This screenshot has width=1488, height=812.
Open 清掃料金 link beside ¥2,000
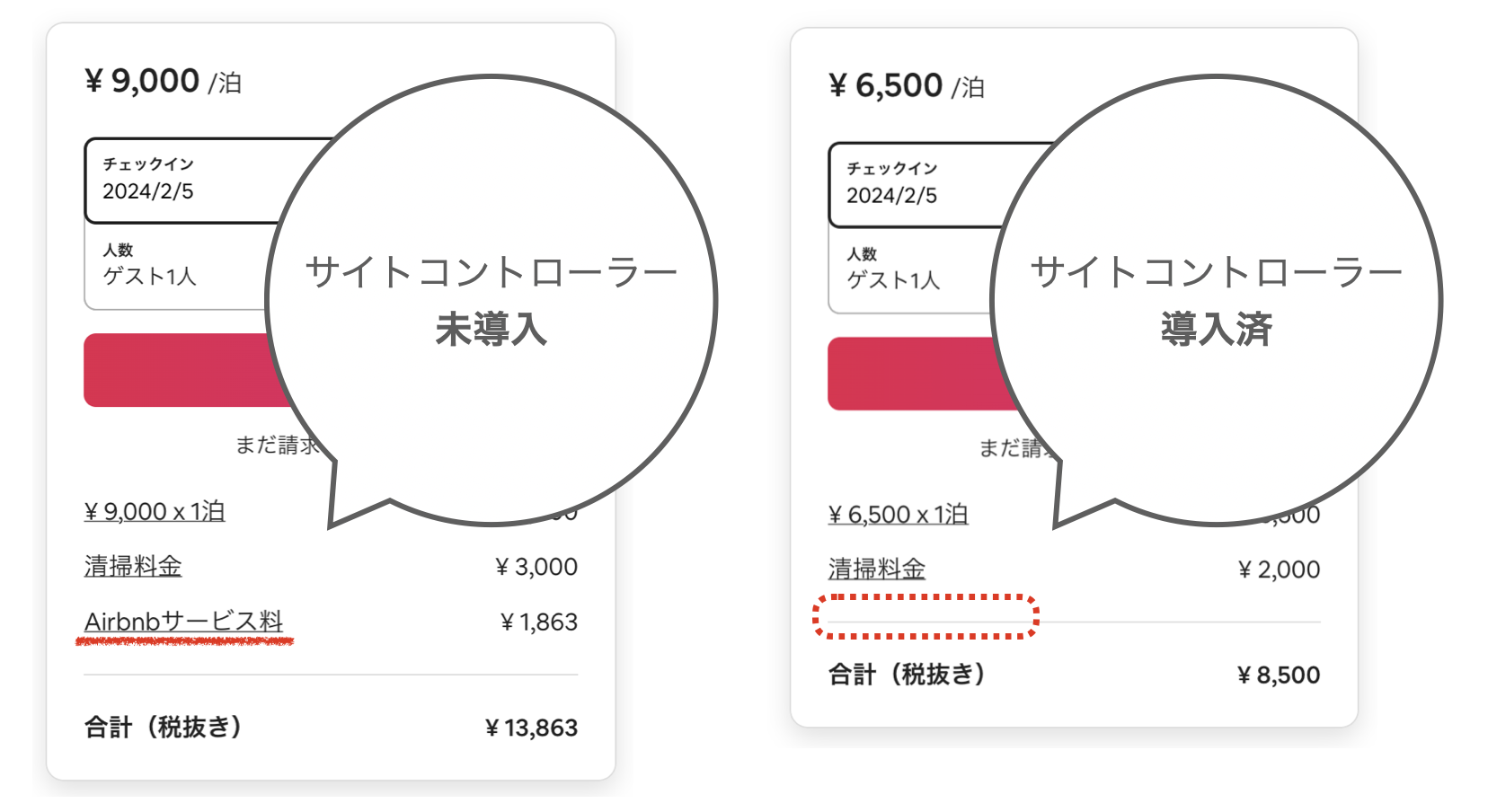876,569
